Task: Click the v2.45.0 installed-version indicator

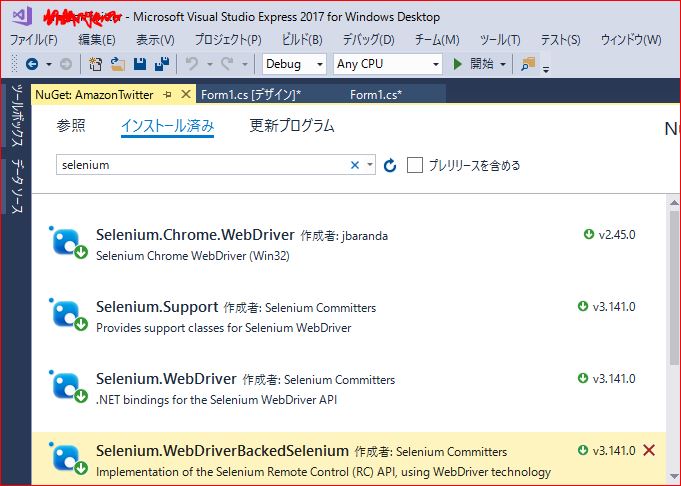Action: point(609,235)
